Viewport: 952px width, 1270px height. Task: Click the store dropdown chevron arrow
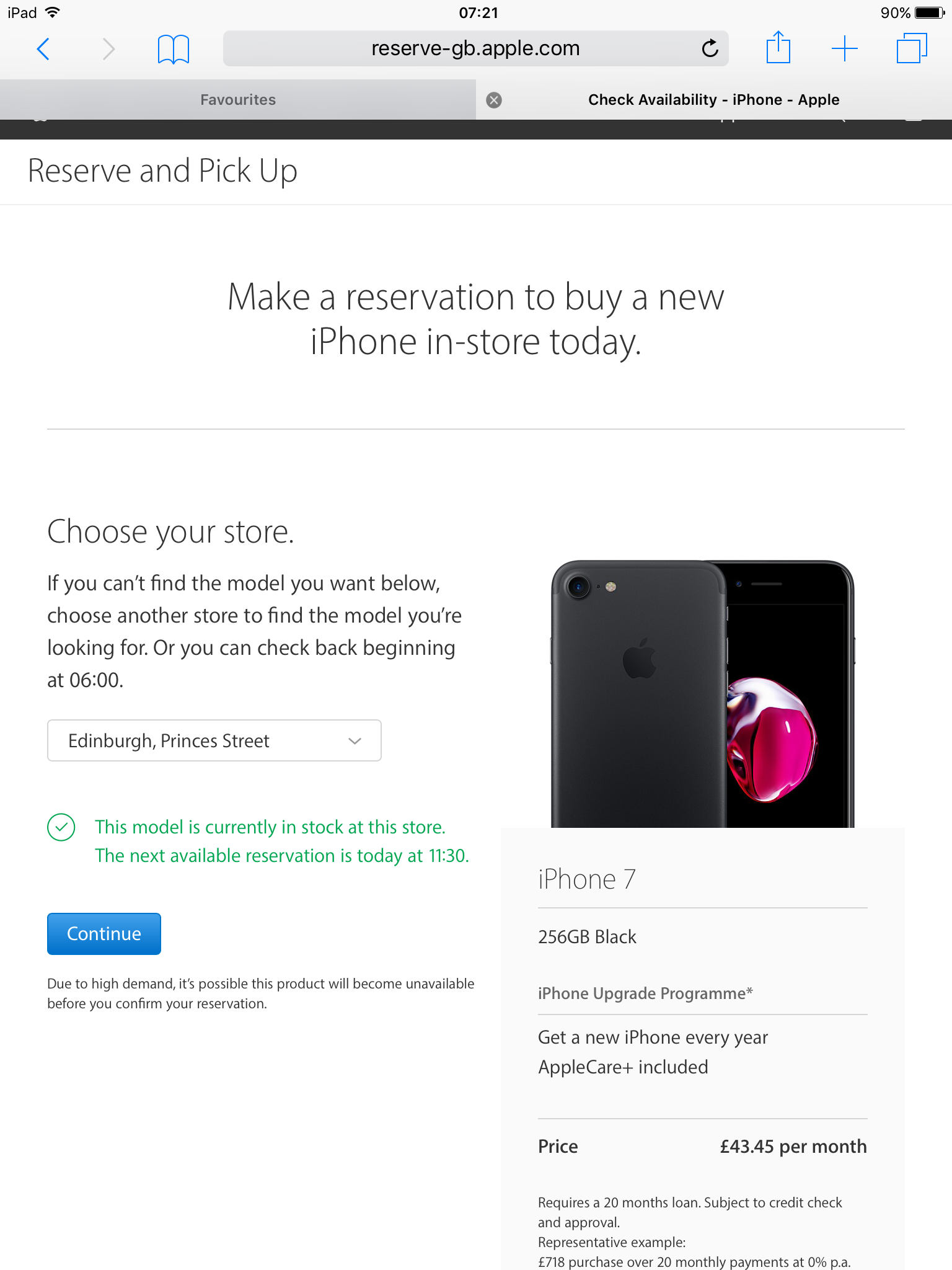[355, 741]
